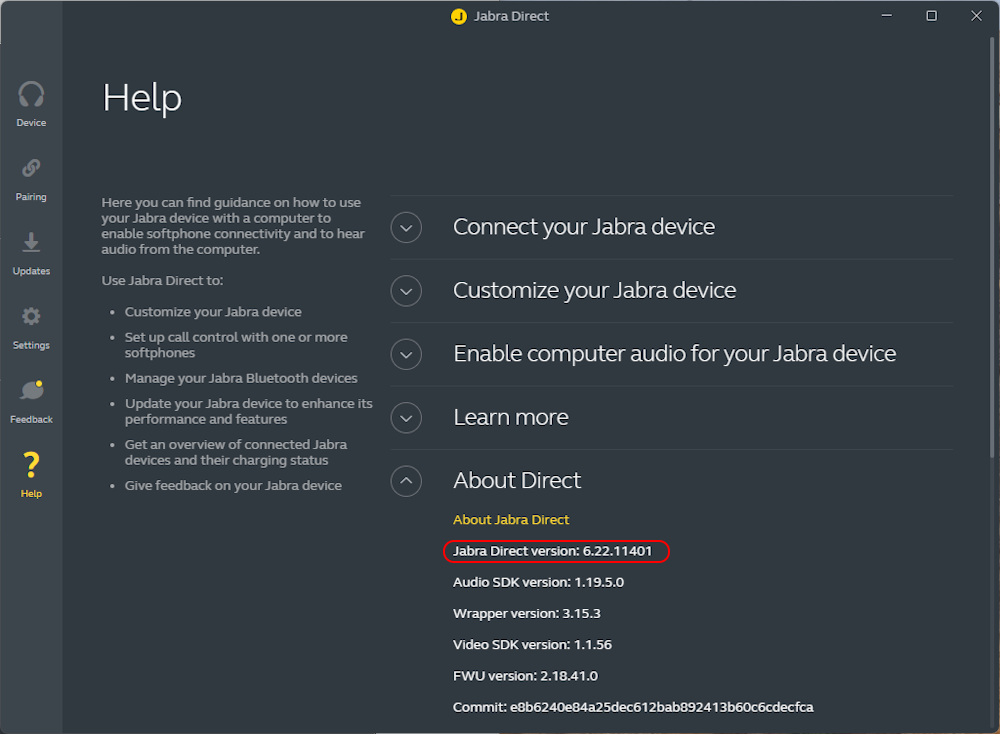Click the Pairing label in sidebar

click(x=31, y=197)
